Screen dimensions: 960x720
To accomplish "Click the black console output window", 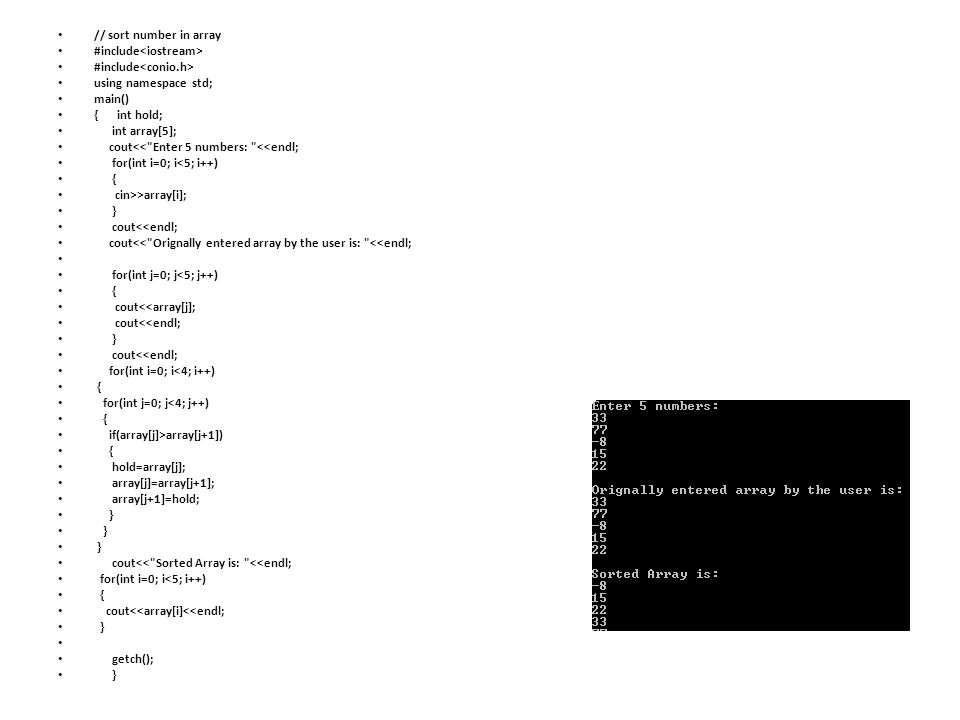I will click(x=751, y=515).
